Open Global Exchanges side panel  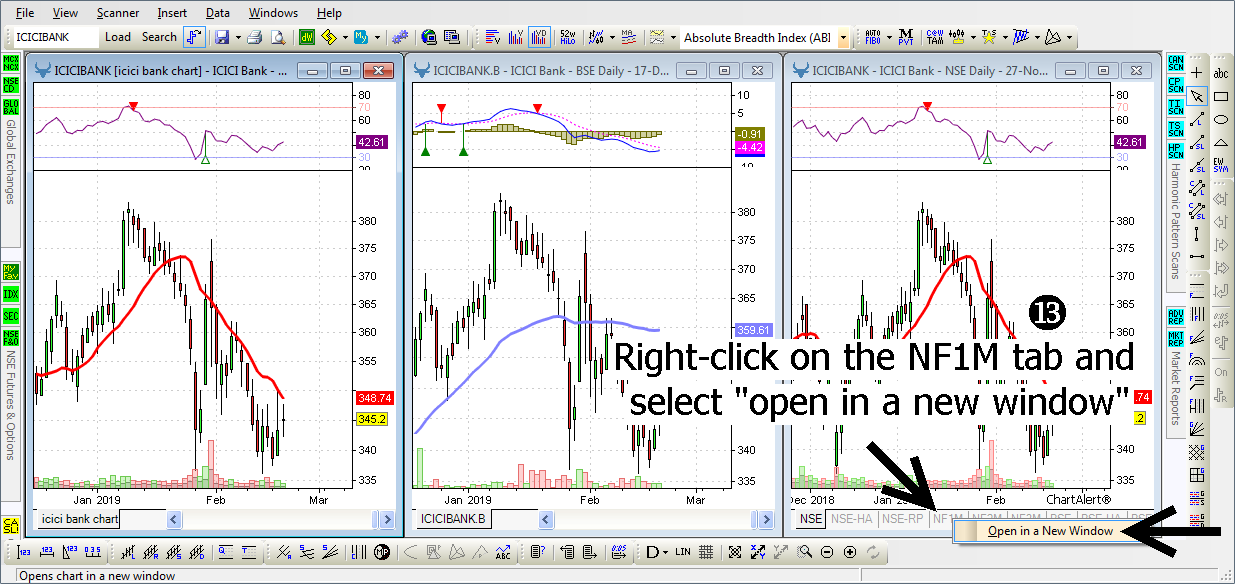click(10, 162)
